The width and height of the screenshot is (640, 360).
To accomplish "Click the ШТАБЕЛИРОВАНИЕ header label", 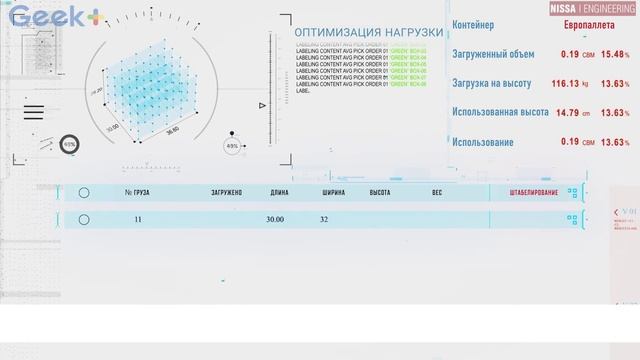I will tap(533, 193).
